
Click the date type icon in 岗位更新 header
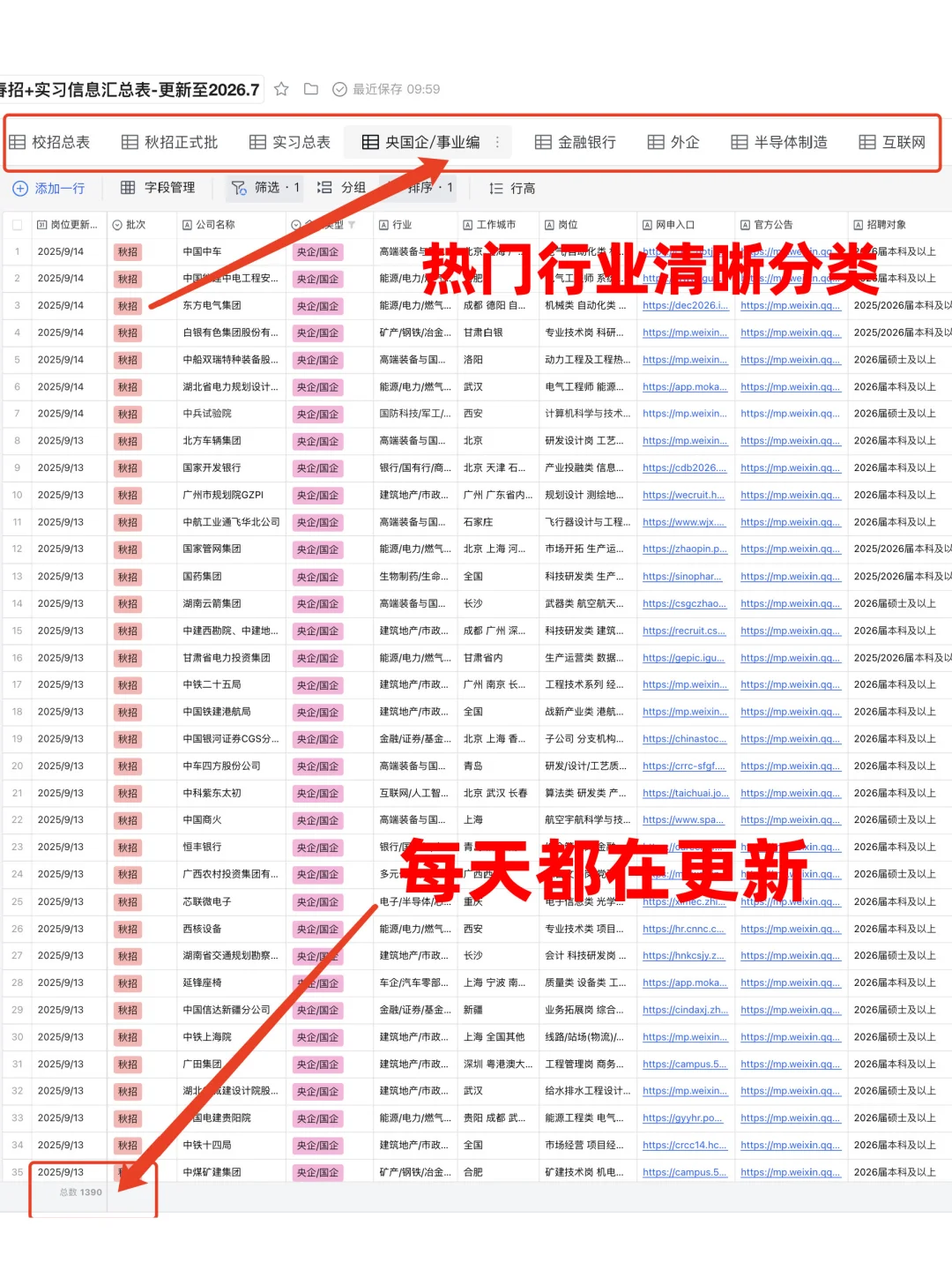41,225
